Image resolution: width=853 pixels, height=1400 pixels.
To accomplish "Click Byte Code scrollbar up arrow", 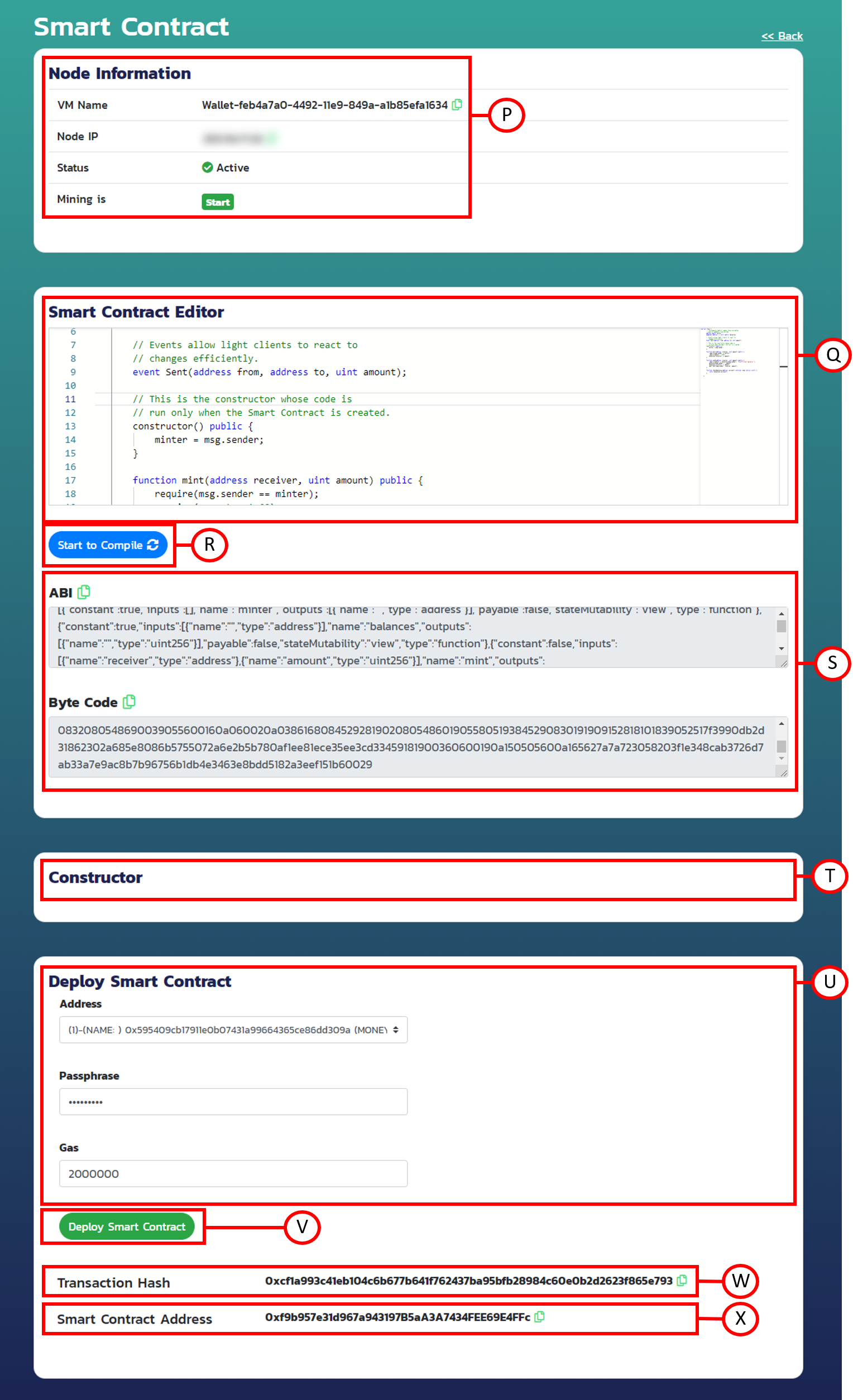I will click(782, 723).
